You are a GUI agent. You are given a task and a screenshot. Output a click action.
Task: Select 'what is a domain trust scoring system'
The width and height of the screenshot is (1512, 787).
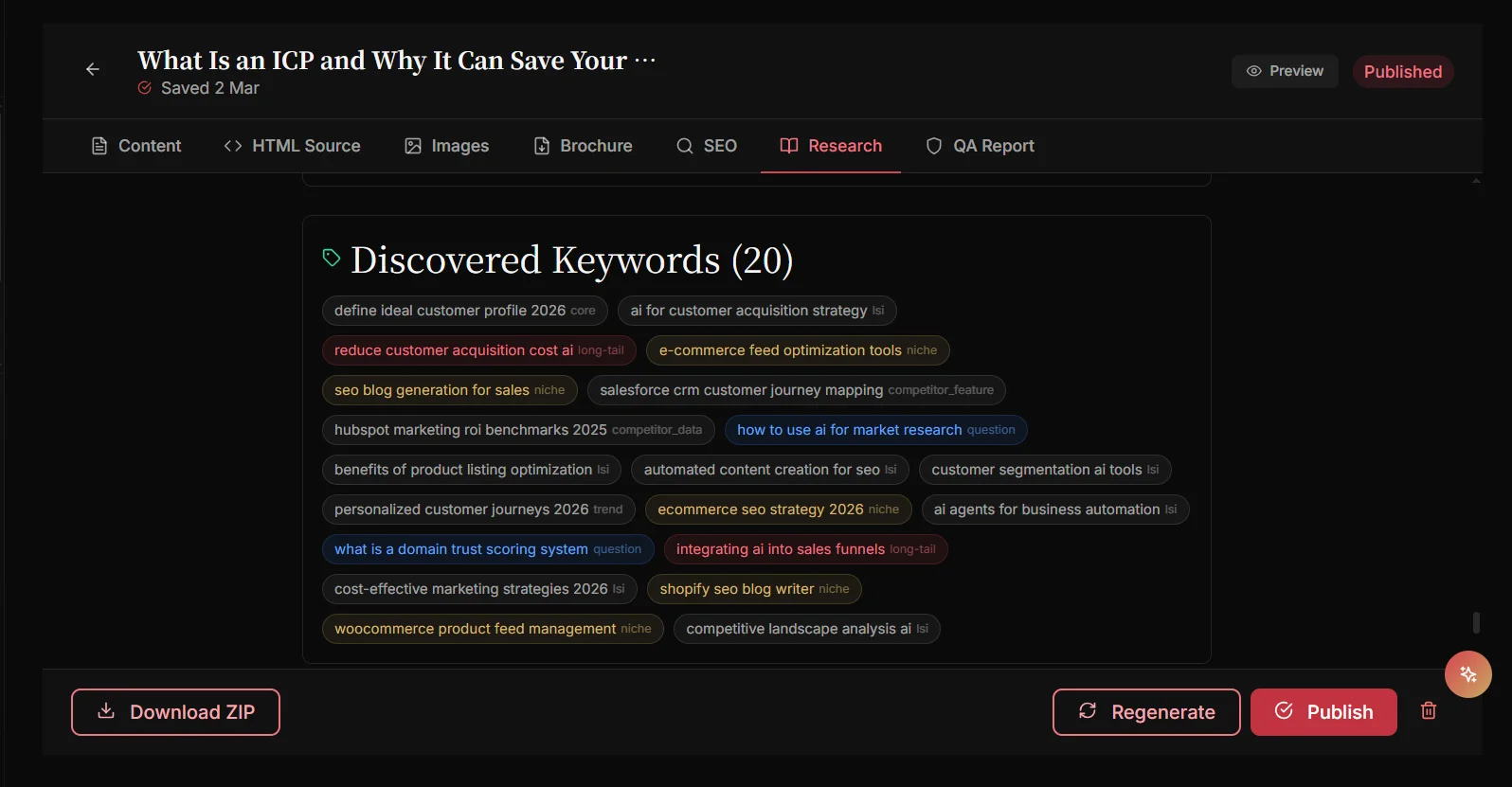click(488, 549)
